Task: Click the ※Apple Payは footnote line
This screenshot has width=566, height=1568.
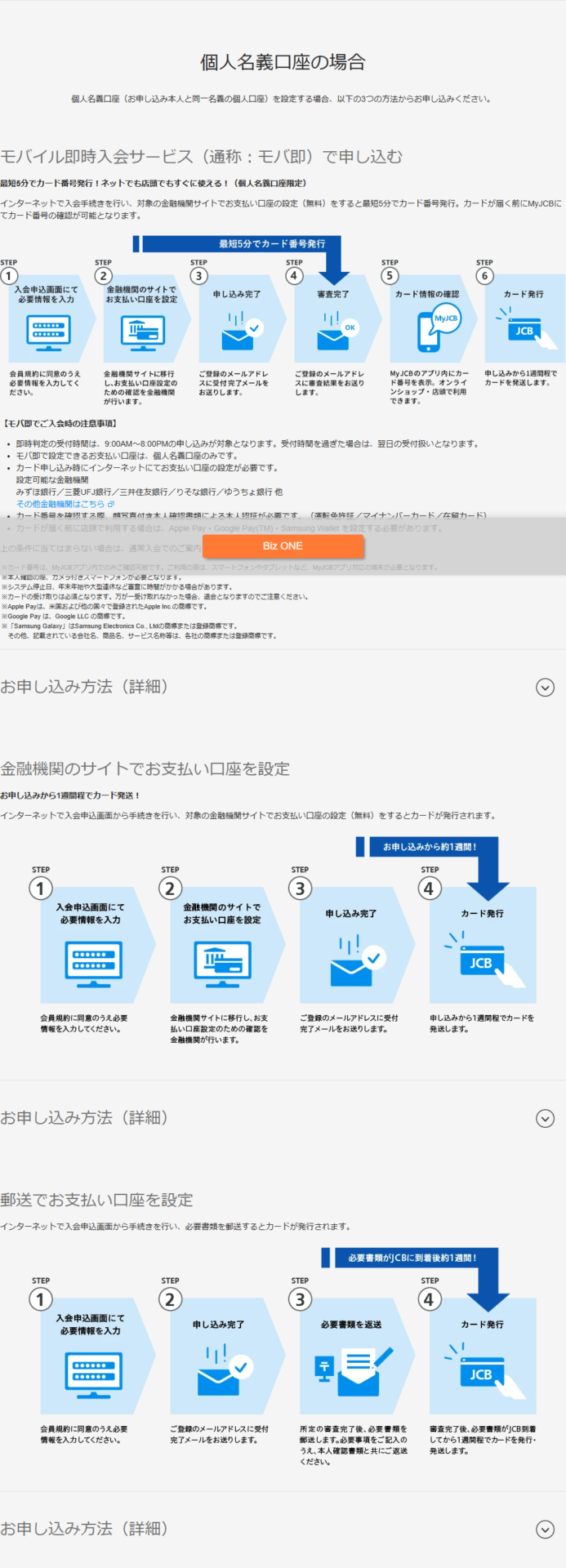Action: coord(105,606)
